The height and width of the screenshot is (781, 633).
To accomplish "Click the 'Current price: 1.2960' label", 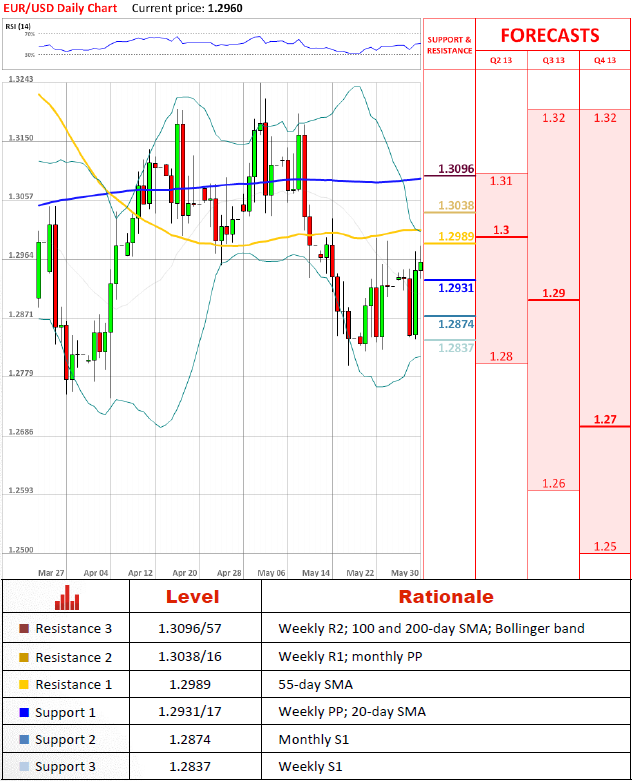I will 187,8.
